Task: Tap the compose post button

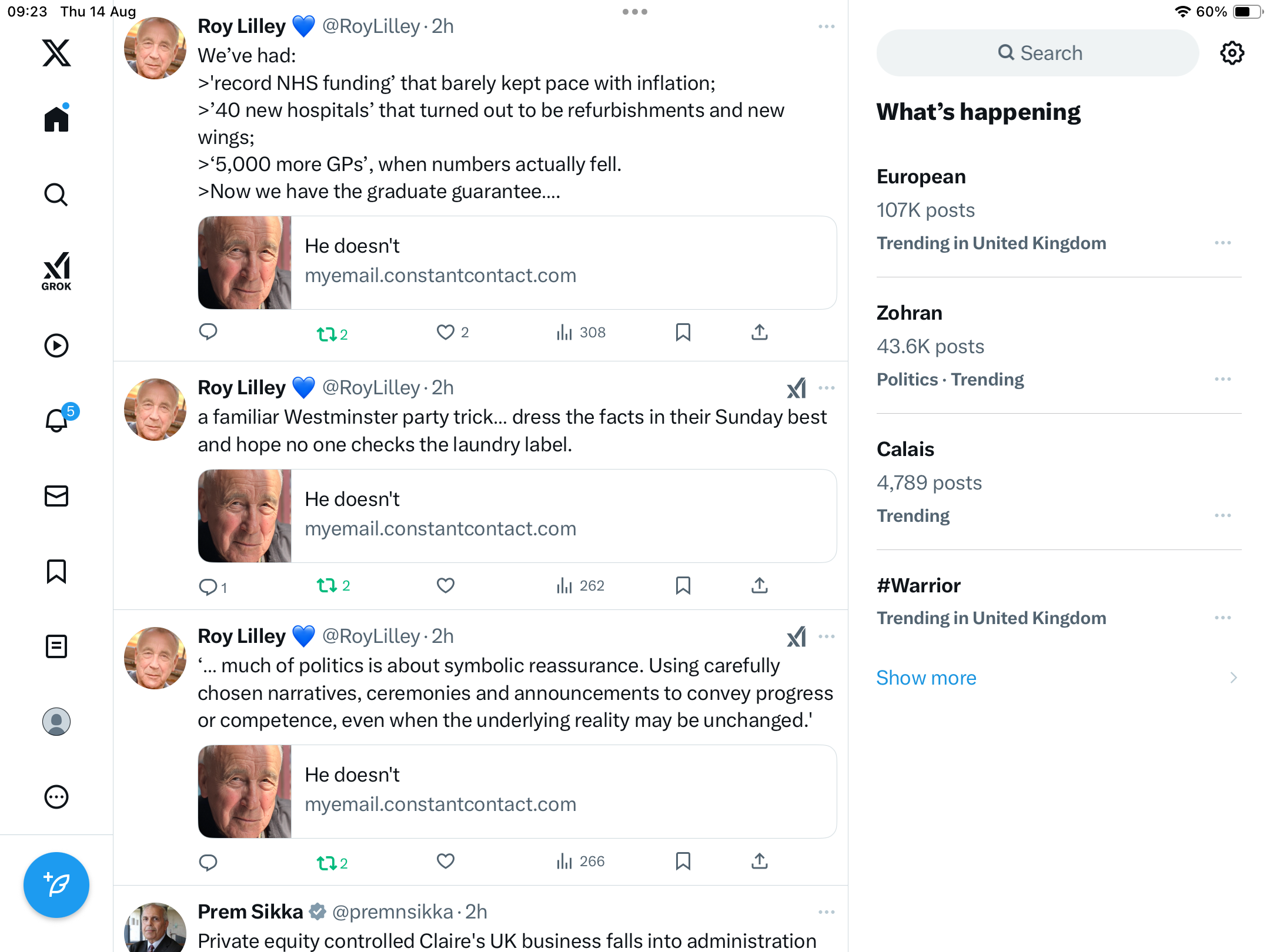Action: 56,884
